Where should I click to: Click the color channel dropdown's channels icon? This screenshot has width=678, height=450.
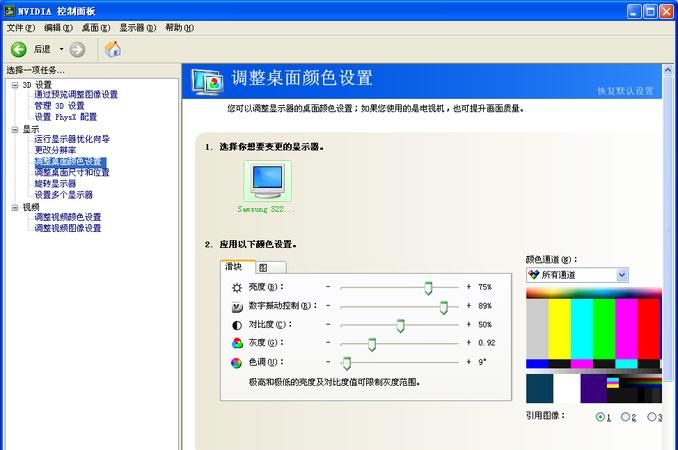534,275
